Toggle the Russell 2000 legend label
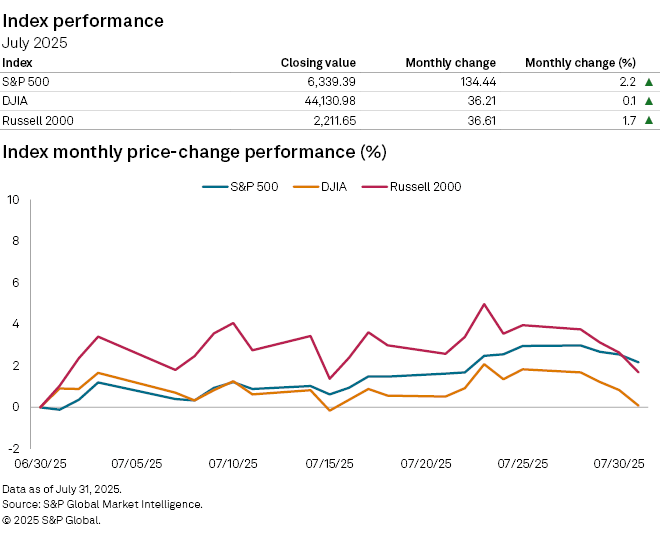 pyautogui.click(x=425, y=186)
